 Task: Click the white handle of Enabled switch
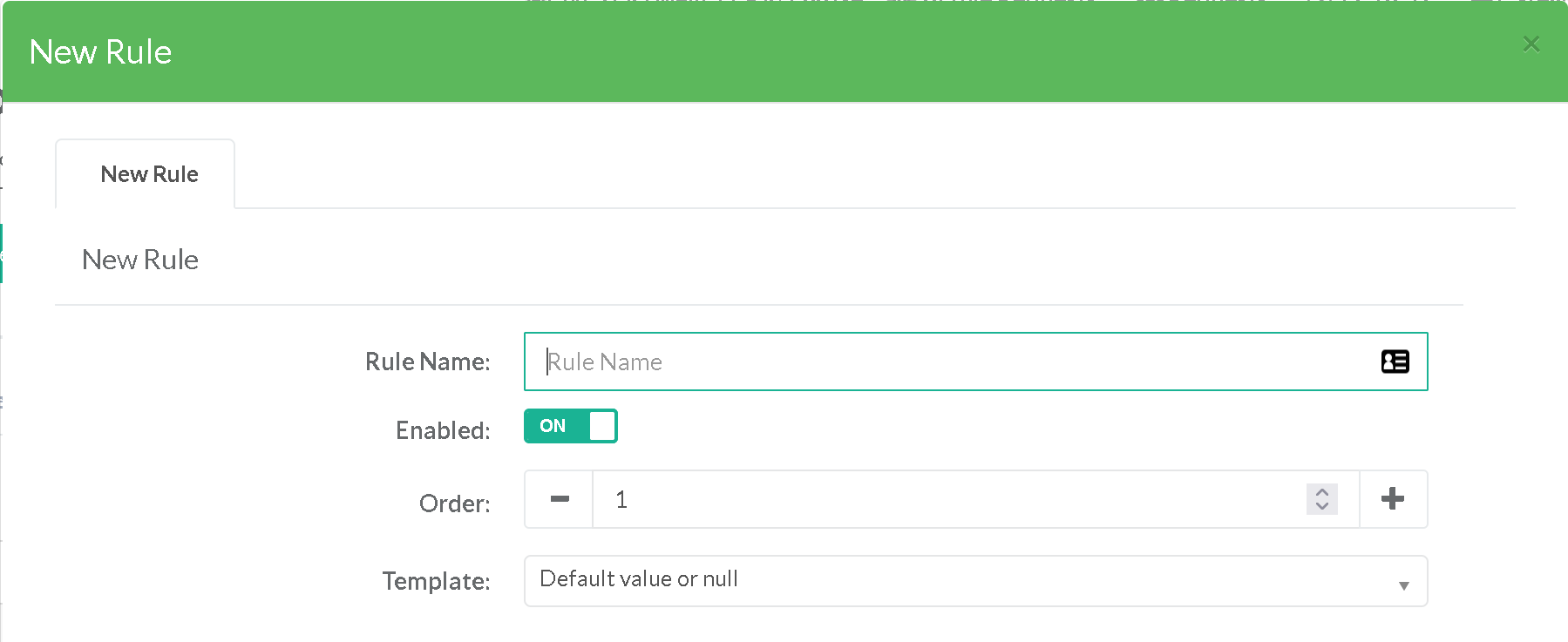(x=602, y=426)
